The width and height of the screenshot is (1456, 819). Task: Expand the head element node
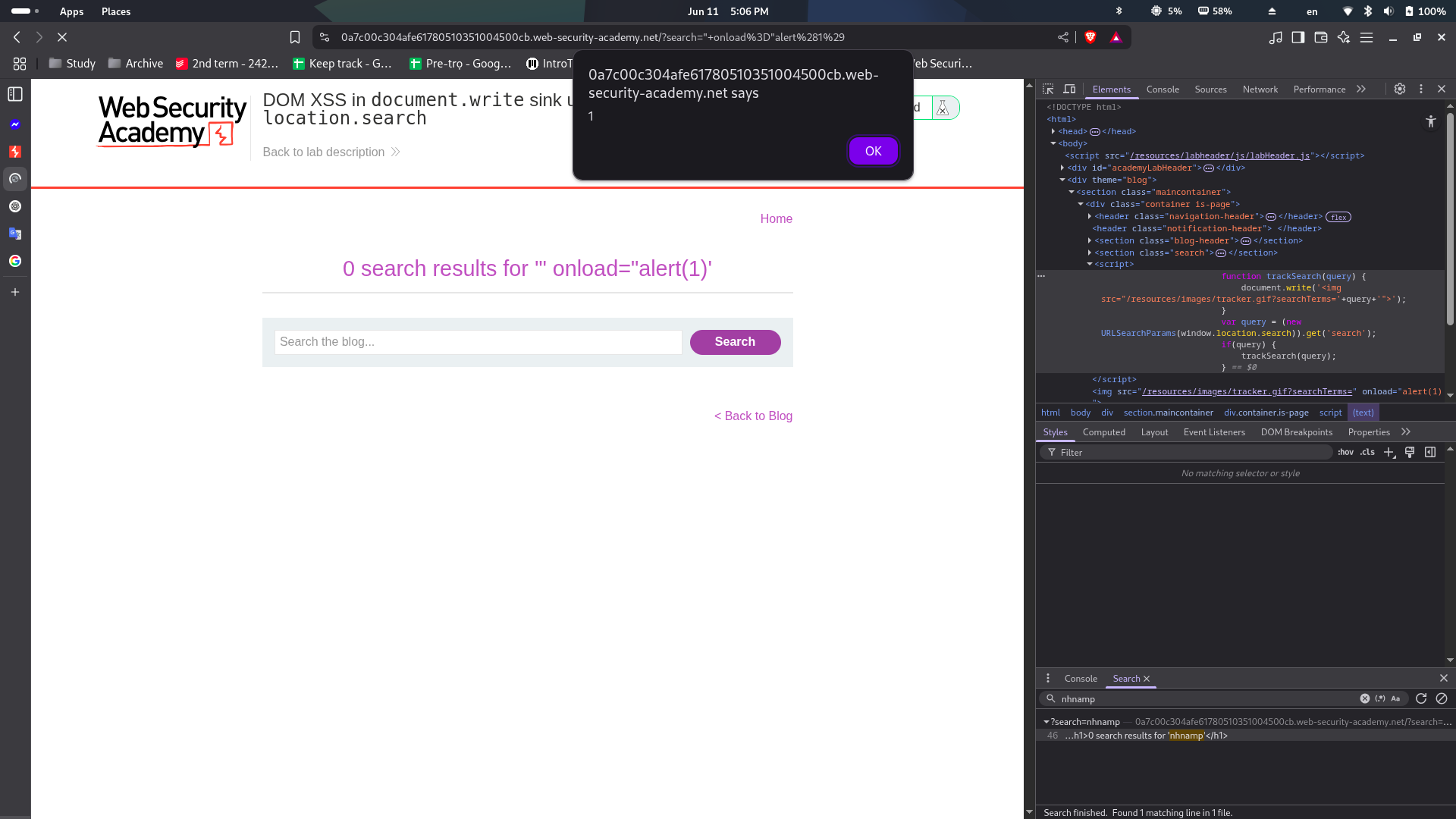1053,131
